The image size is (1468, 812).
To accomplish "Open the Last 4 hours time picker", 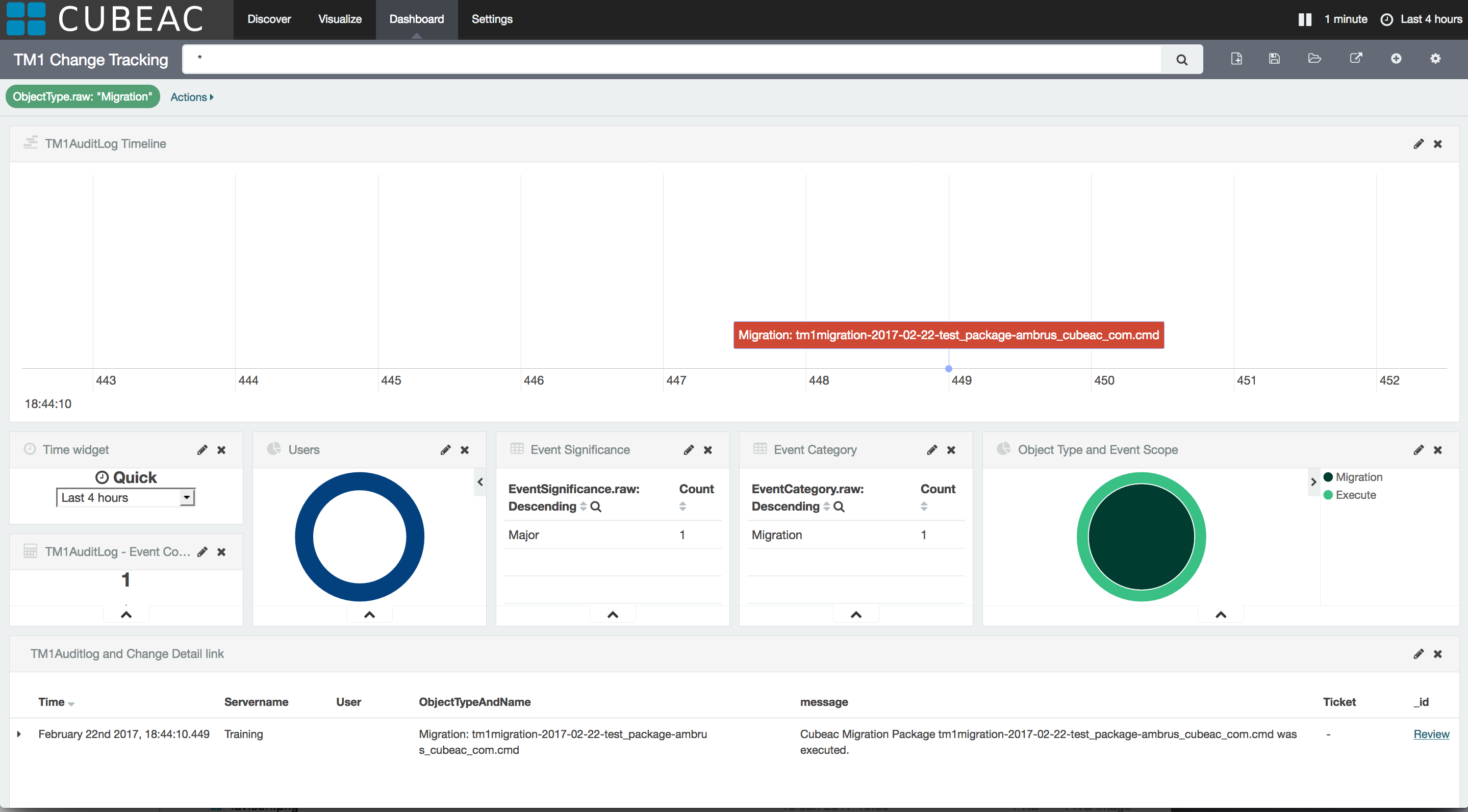I will [1421, 19].
